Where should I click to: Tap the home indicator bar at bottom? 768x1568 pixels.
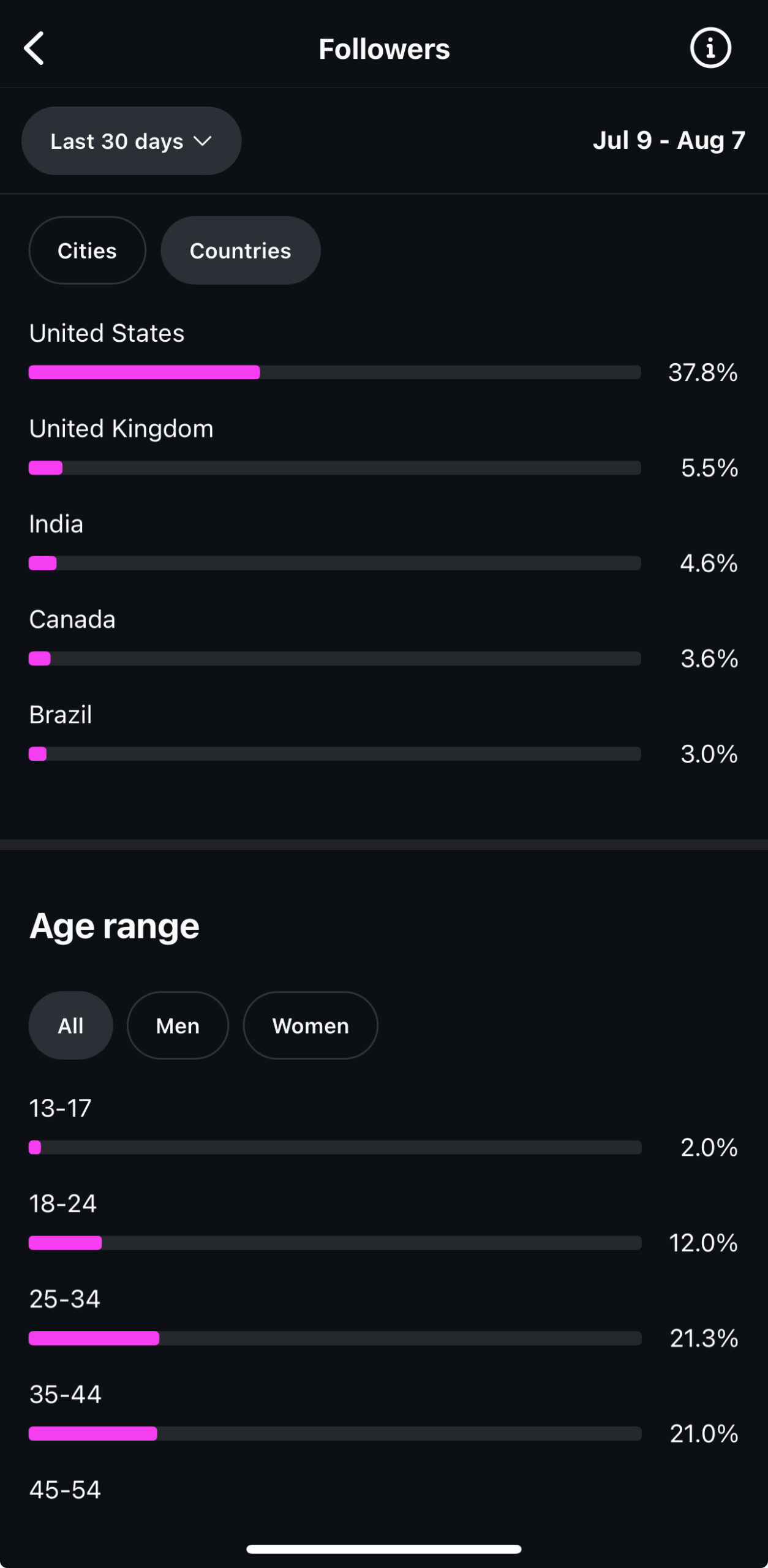384,1549
